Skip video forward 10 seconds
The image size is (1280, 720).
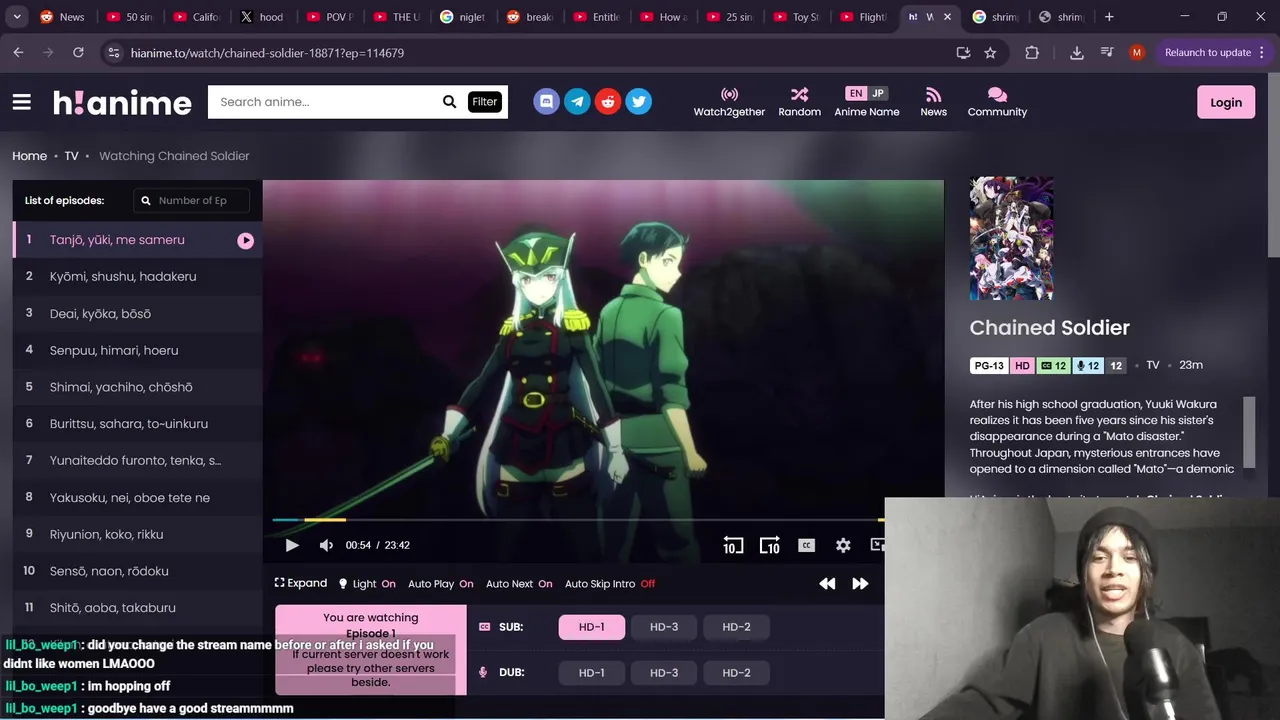point(769,545)
